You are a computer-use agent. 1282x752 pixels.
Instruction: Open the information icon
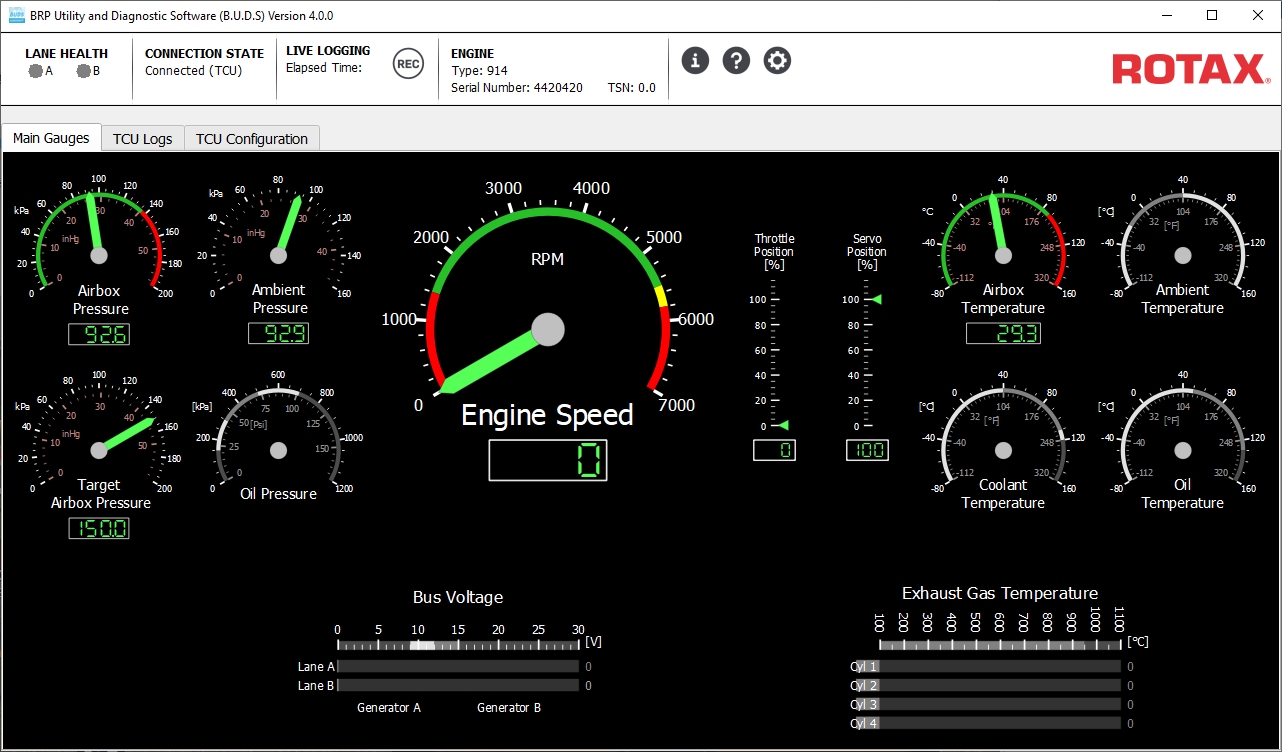point(695,61)
